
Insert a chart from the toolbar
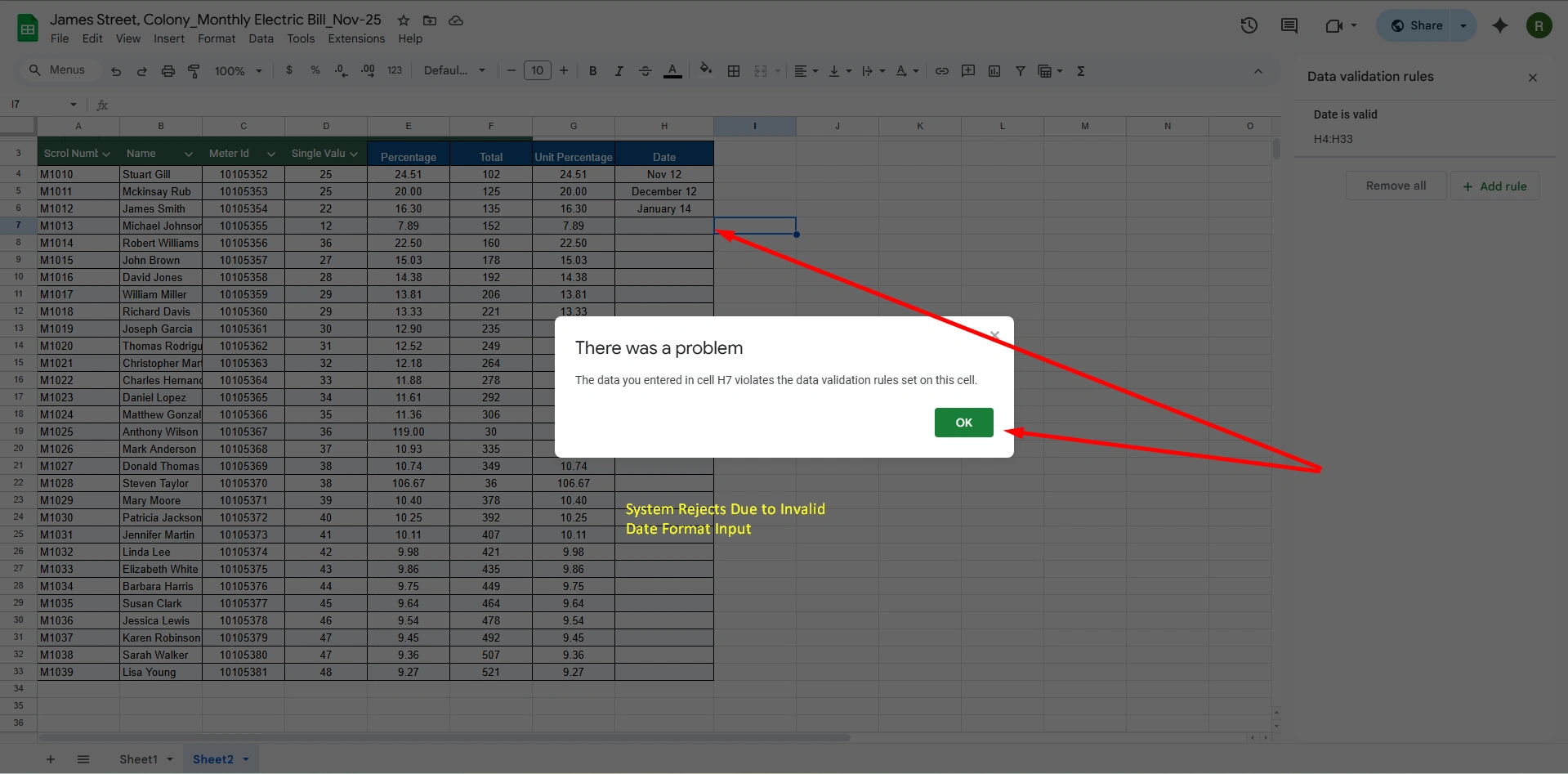click(994, 71)
